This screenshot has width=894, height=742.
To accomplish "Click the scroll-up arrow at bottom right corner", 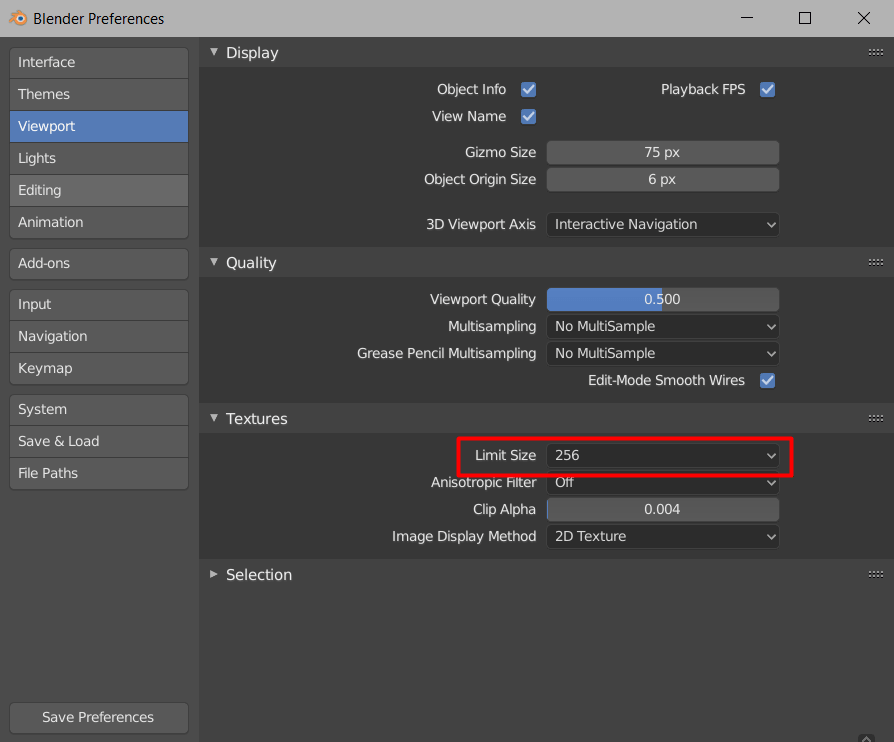I will (x=866, y=737).
